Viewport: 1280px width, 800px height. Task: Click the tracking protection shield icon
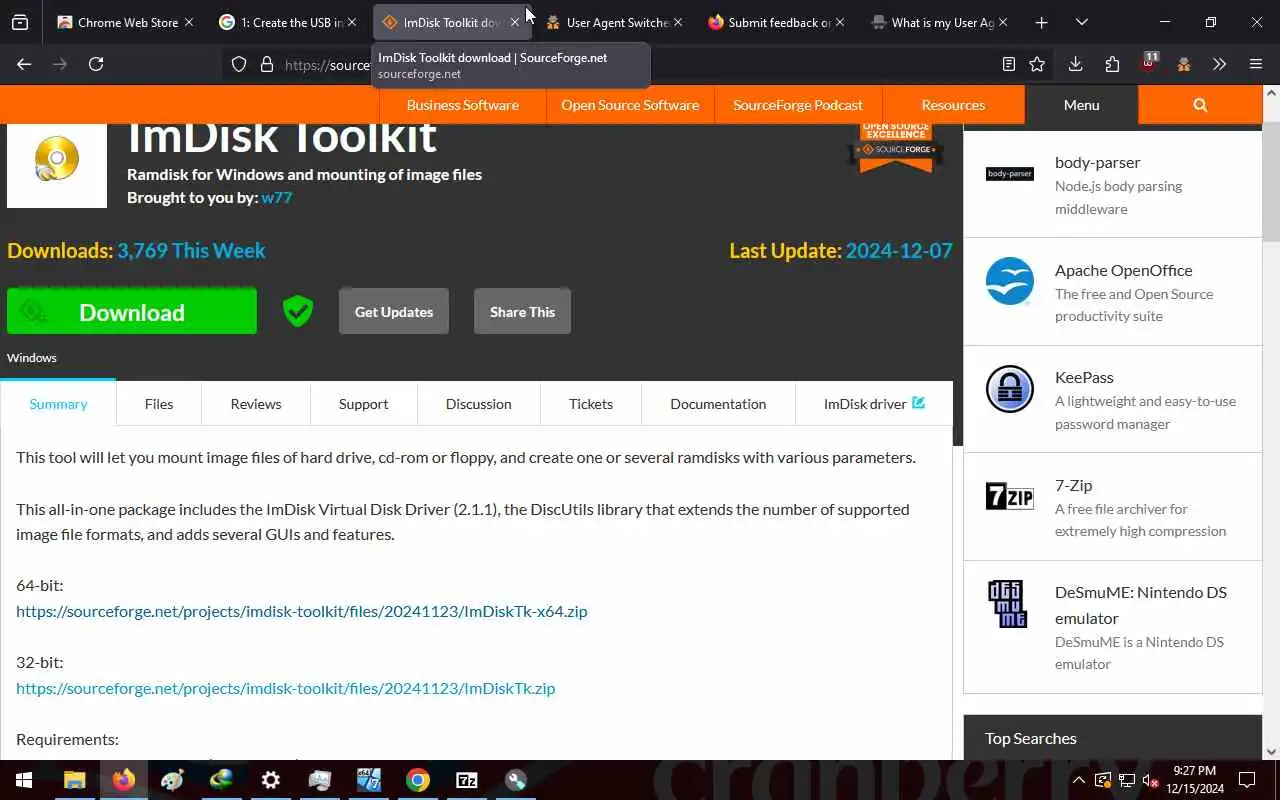(x=239, y=64)
